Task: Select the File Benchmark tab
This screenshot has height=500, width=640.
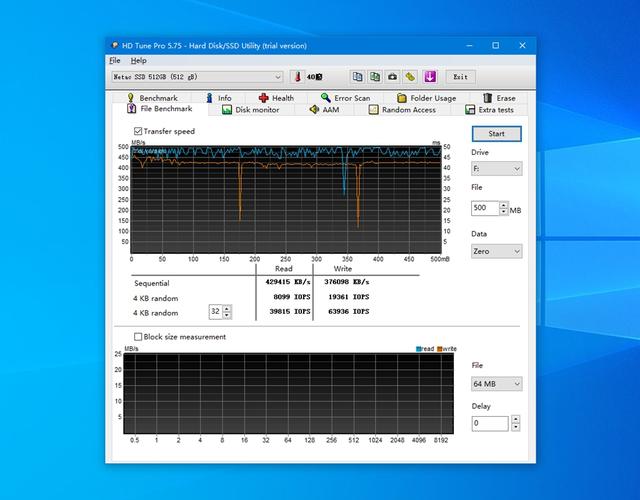Action: click(160, 109)
